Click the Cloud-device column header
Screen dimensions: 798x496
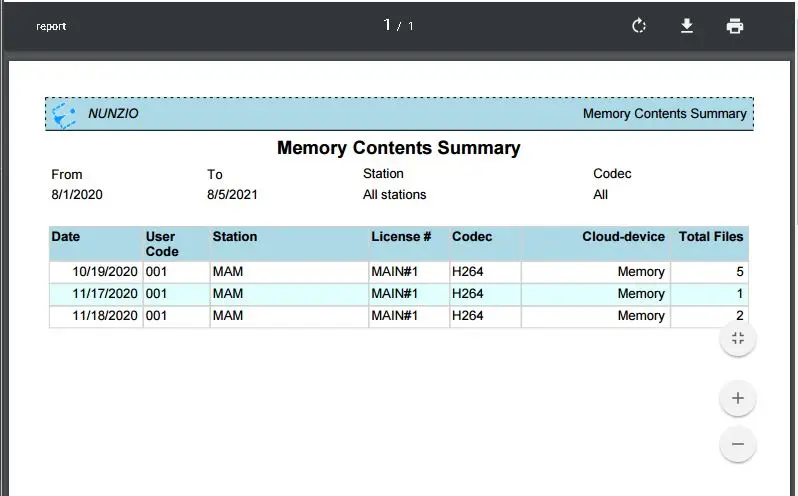pos(623,237)
